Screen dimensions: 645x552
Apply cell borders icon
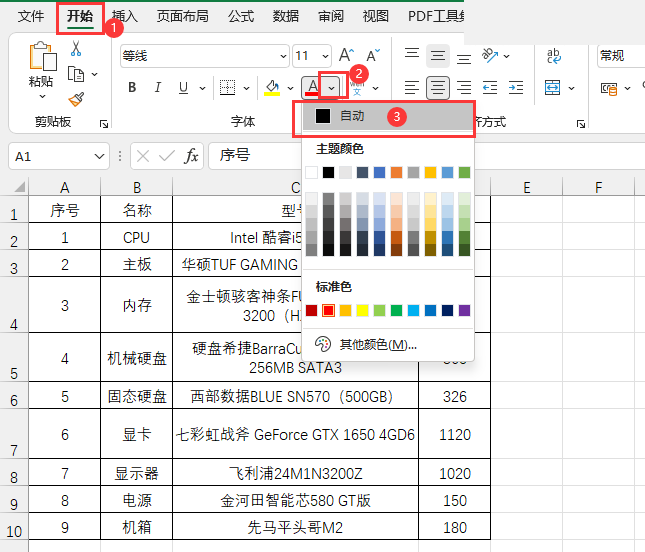coord(227,87)
